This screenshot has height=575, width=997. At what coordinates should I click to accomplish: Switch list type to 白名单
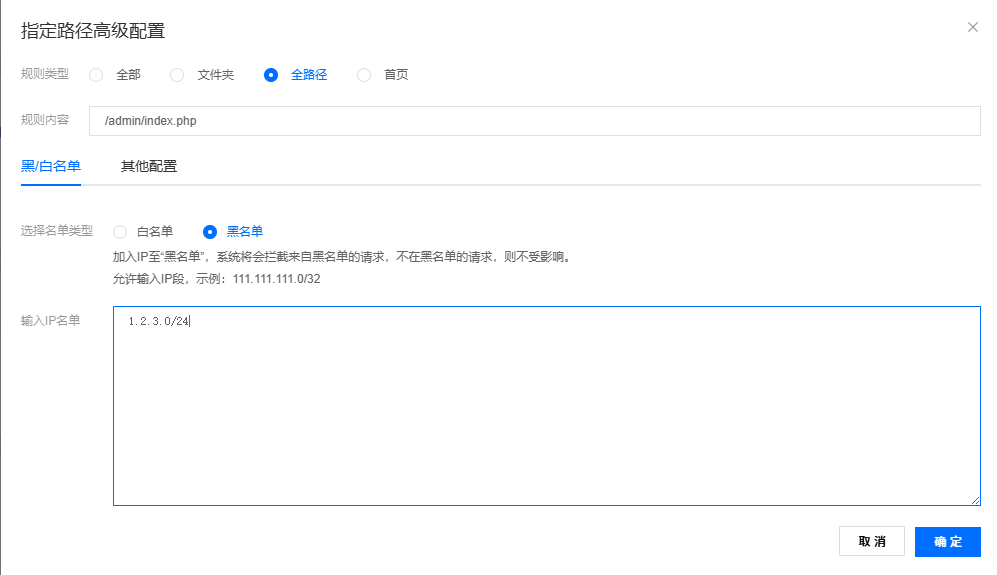click(x=121, y=231)
